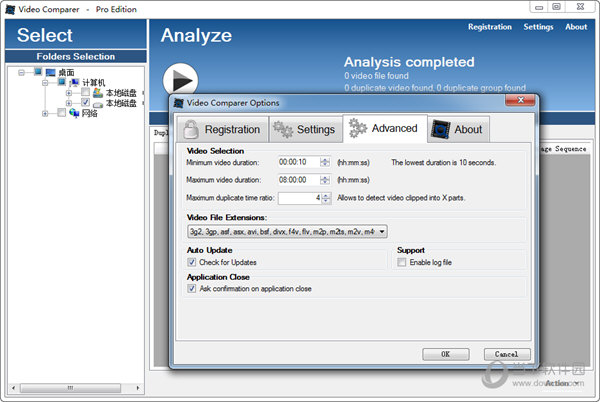Click the Windows-logo local disk drive icon
The height and width of the screenshot is (402, 600).
coord(98,93)
